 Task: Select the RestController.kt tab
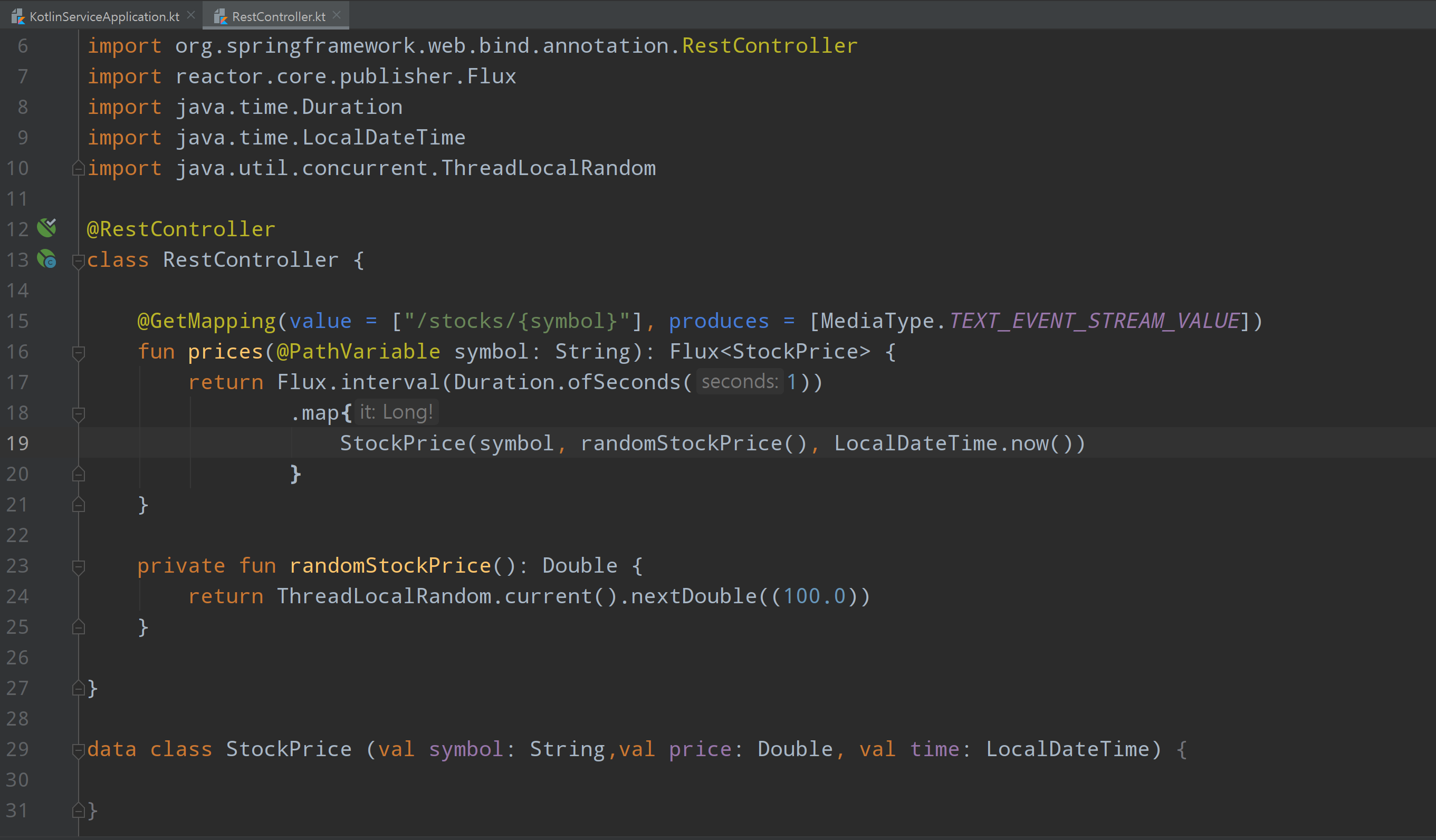[x=278, y=16]
